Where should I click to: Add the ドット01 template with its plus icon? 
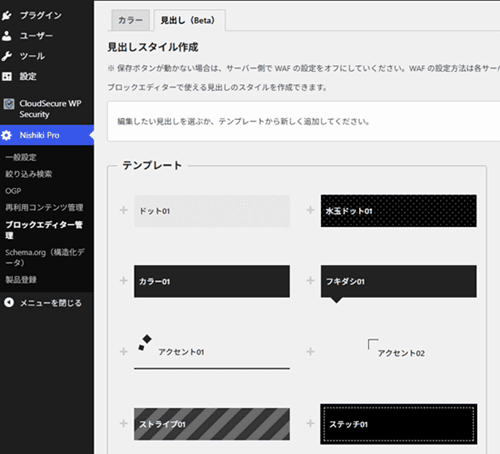(124, 210)
